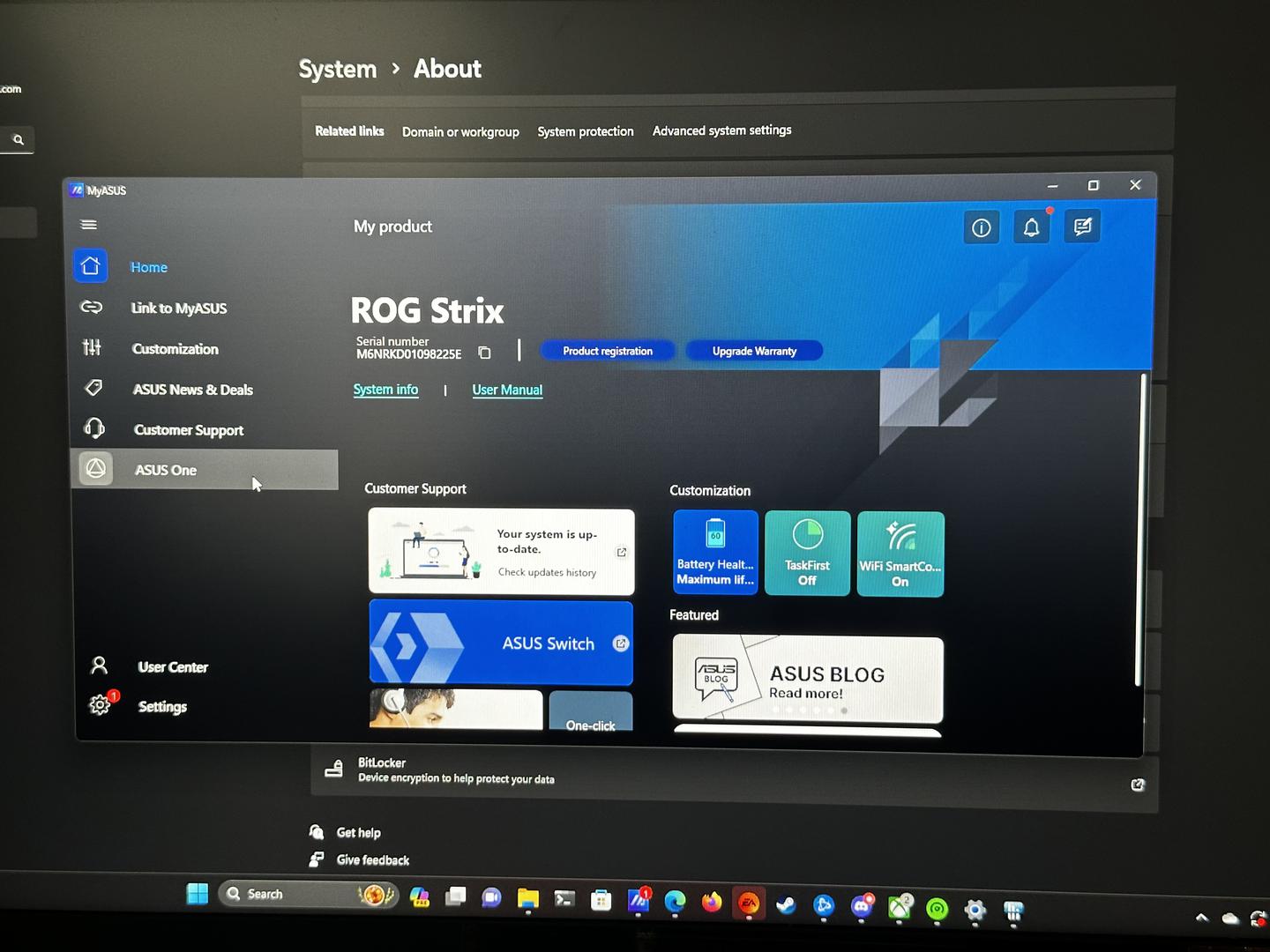1270x952 pixels.
Task: Click System breadcrumb in the Settings window
Action: [x=337, y=69]
